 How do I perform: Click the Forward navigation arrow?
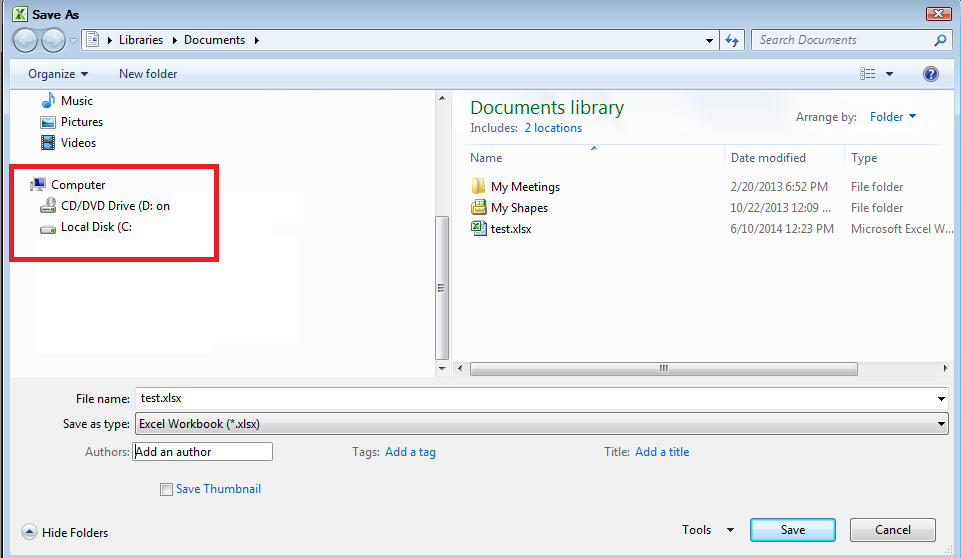click(x=53, y=40)
